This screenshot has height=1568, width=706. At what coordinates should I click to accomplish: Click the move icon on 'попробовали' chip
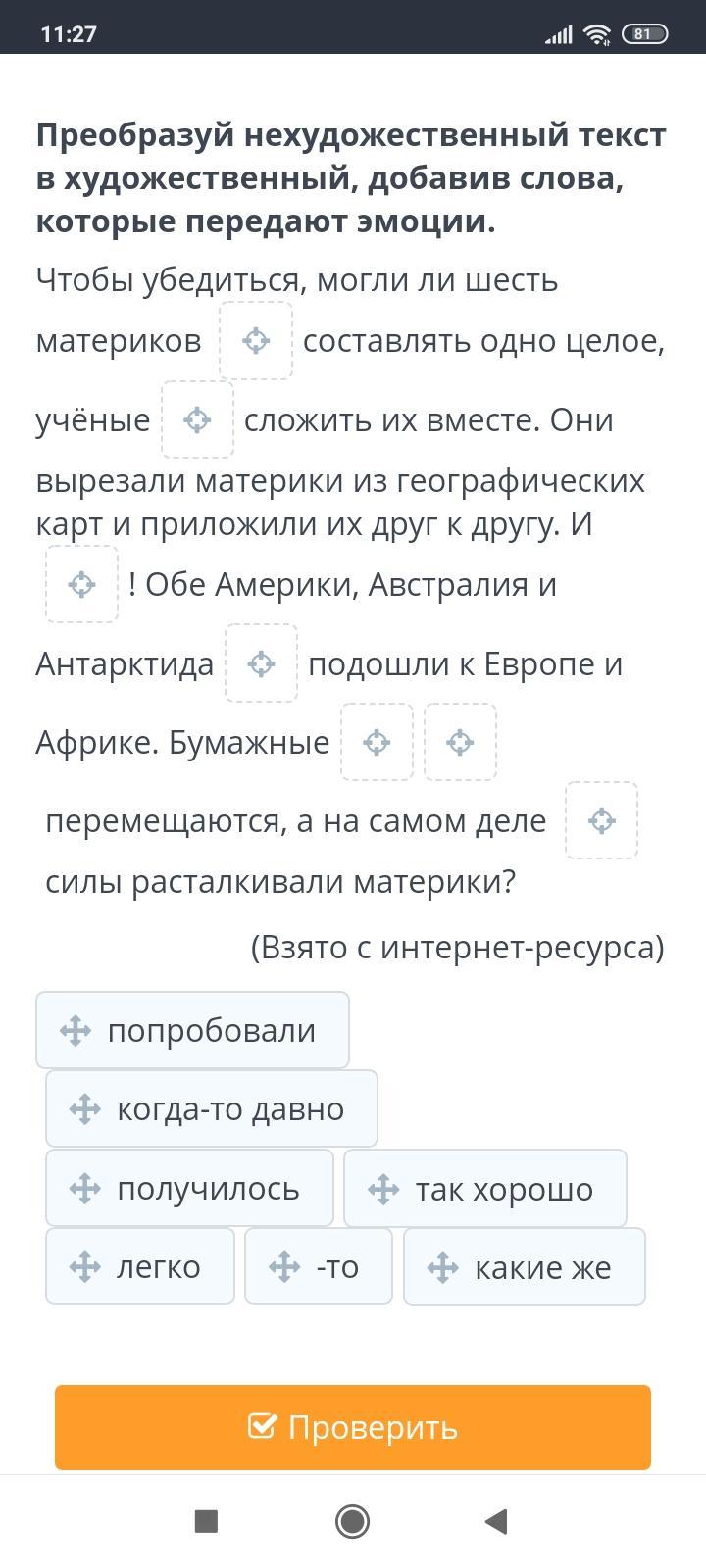click(x=76, y=1031)
